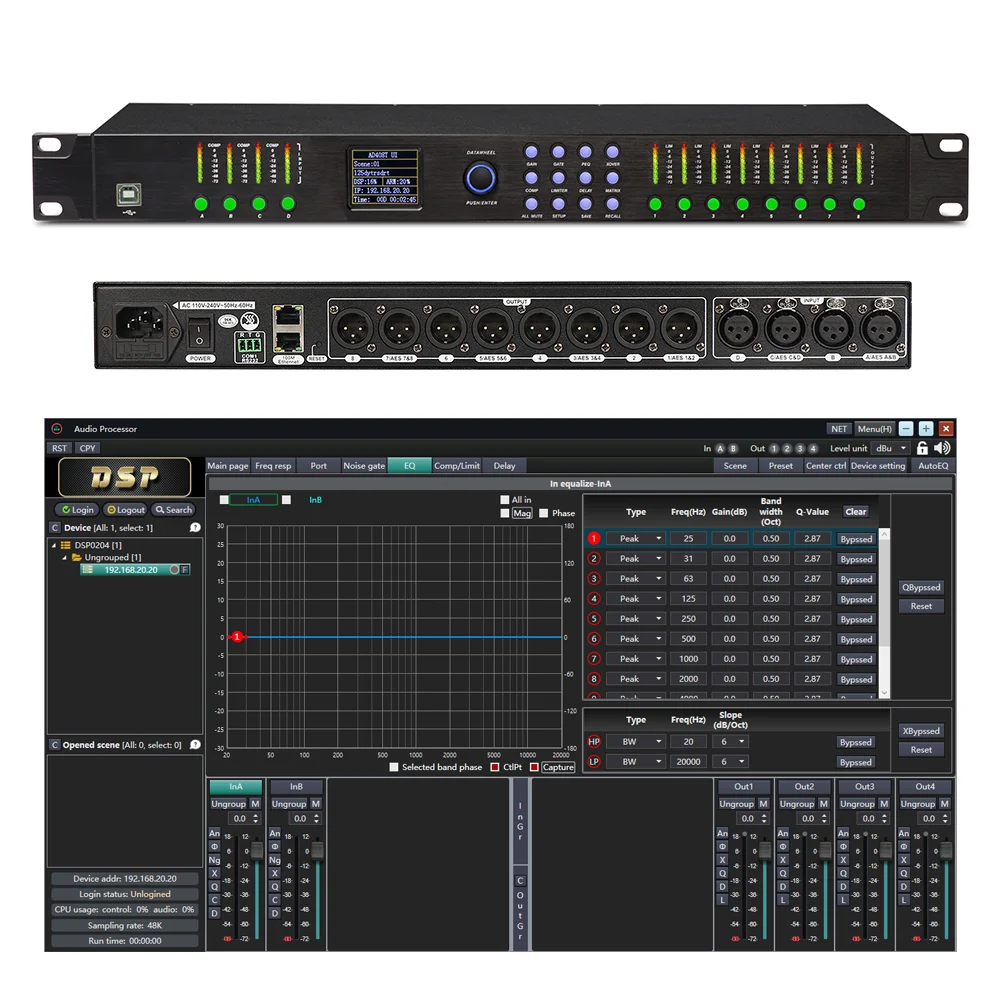Click Bypssed button for band 3
Screen dimensions: 1000x1000
coord(856,579)
